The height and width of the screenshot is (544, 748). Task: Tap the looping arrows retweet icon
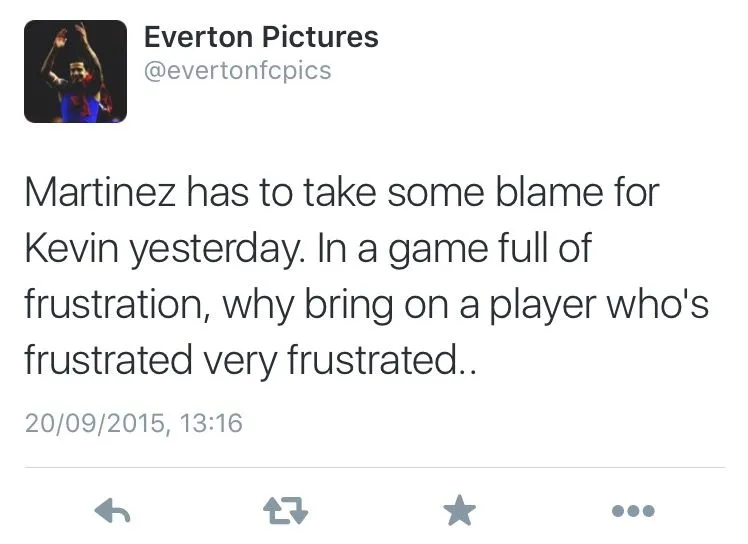pos(286,511)
